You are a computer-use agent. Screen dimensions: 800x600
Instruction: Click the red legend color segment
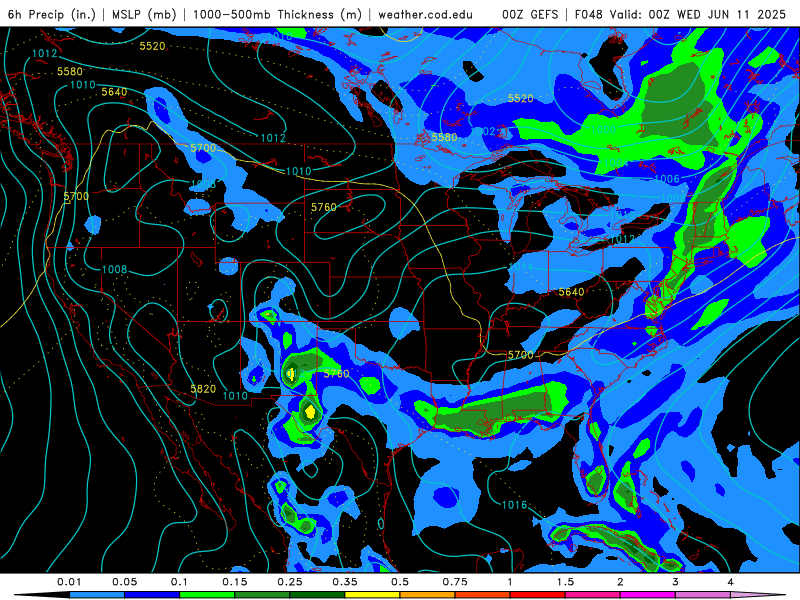[x=538, y=595]
